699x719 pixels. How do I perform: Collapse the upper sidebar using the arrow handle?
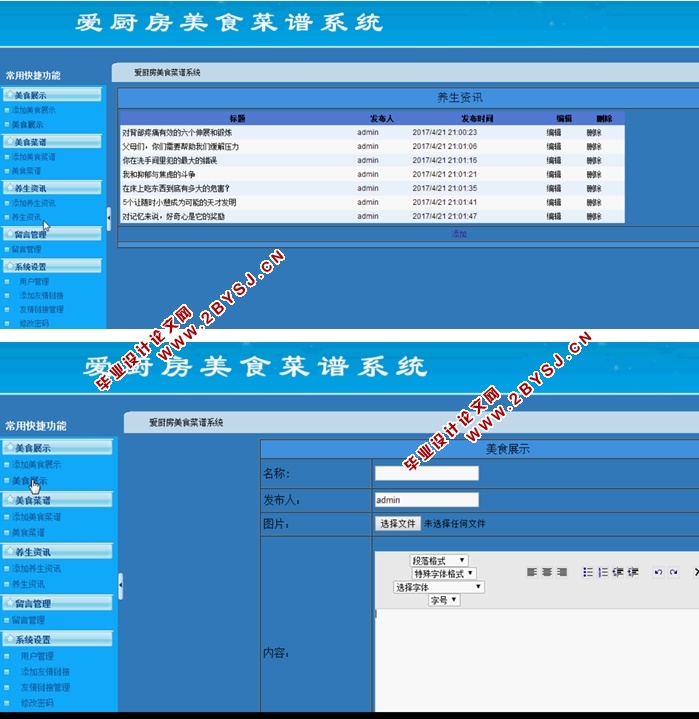109,219
